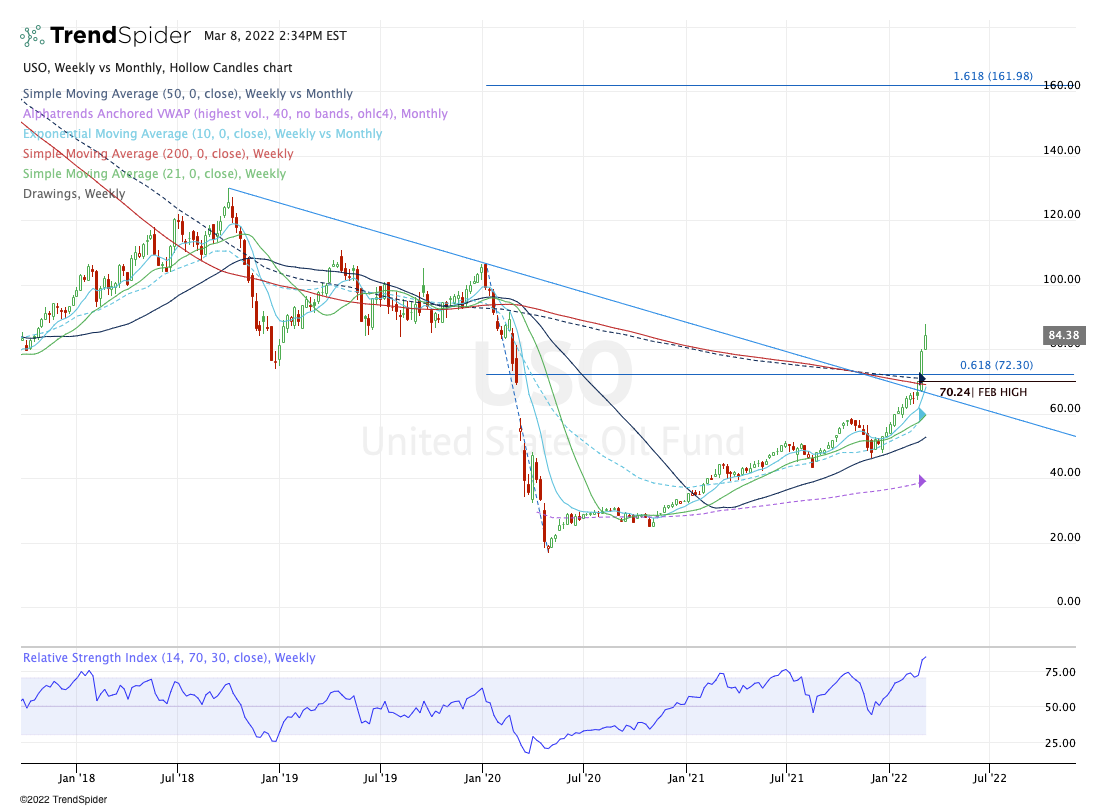This screenshot has width=1106, height=809.
Task: Select the Exponential Moving Average (10) legend entry
Action: [202, 133]
